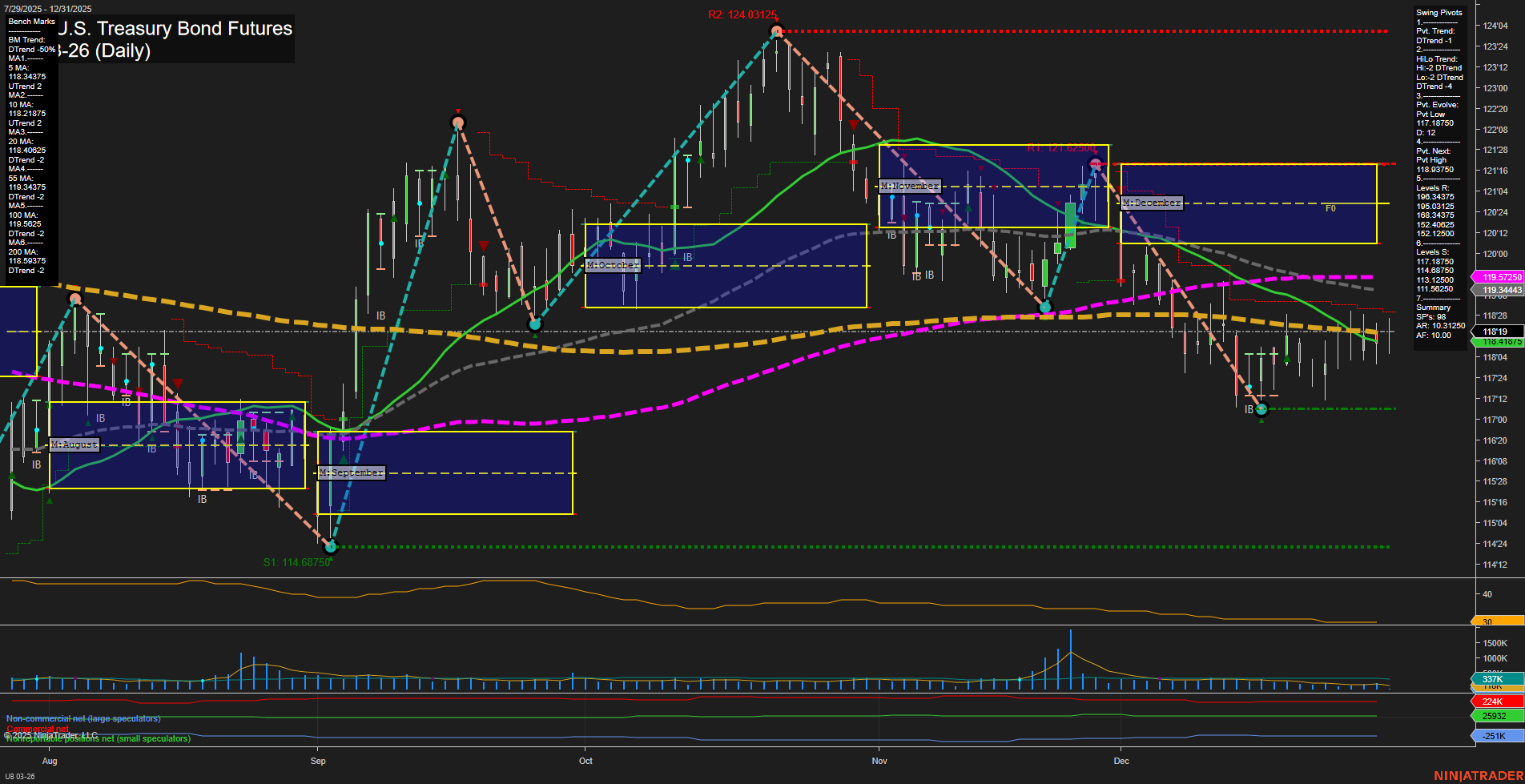The height and width of the screenshot is (784, 1525).
Task: Toggle the Non-commercial net large speculators legend
Action: pos(81,718)
